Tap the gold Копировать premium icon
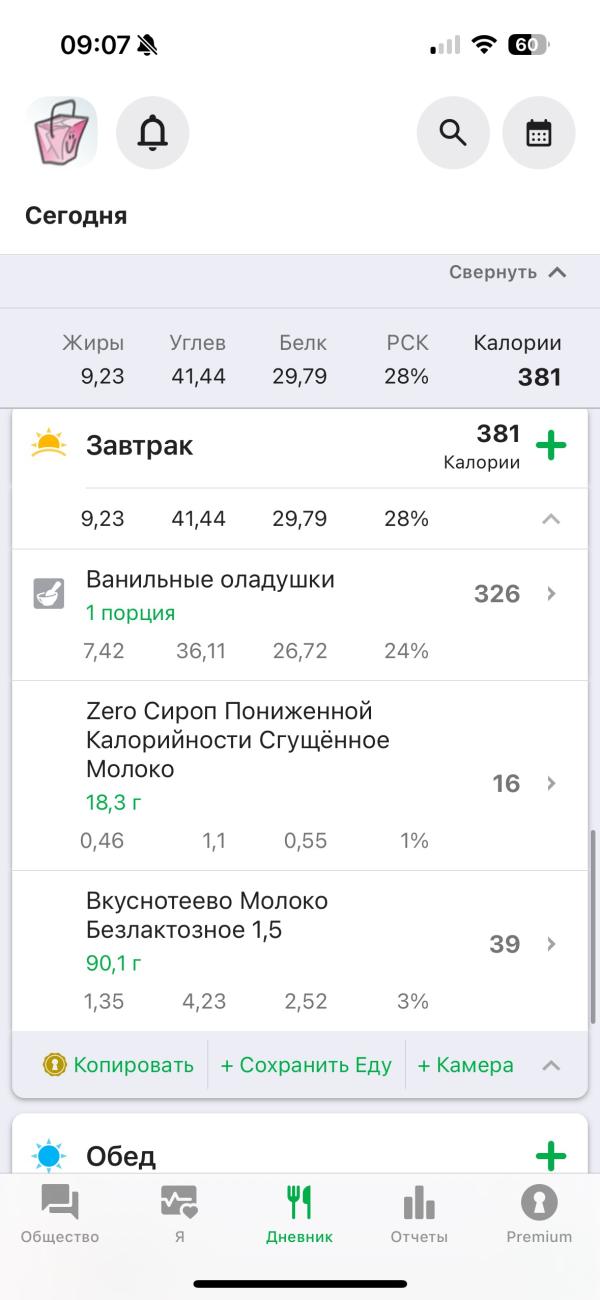The height and width of the screenshot is (1300, 600). [x=54, y=1065]
